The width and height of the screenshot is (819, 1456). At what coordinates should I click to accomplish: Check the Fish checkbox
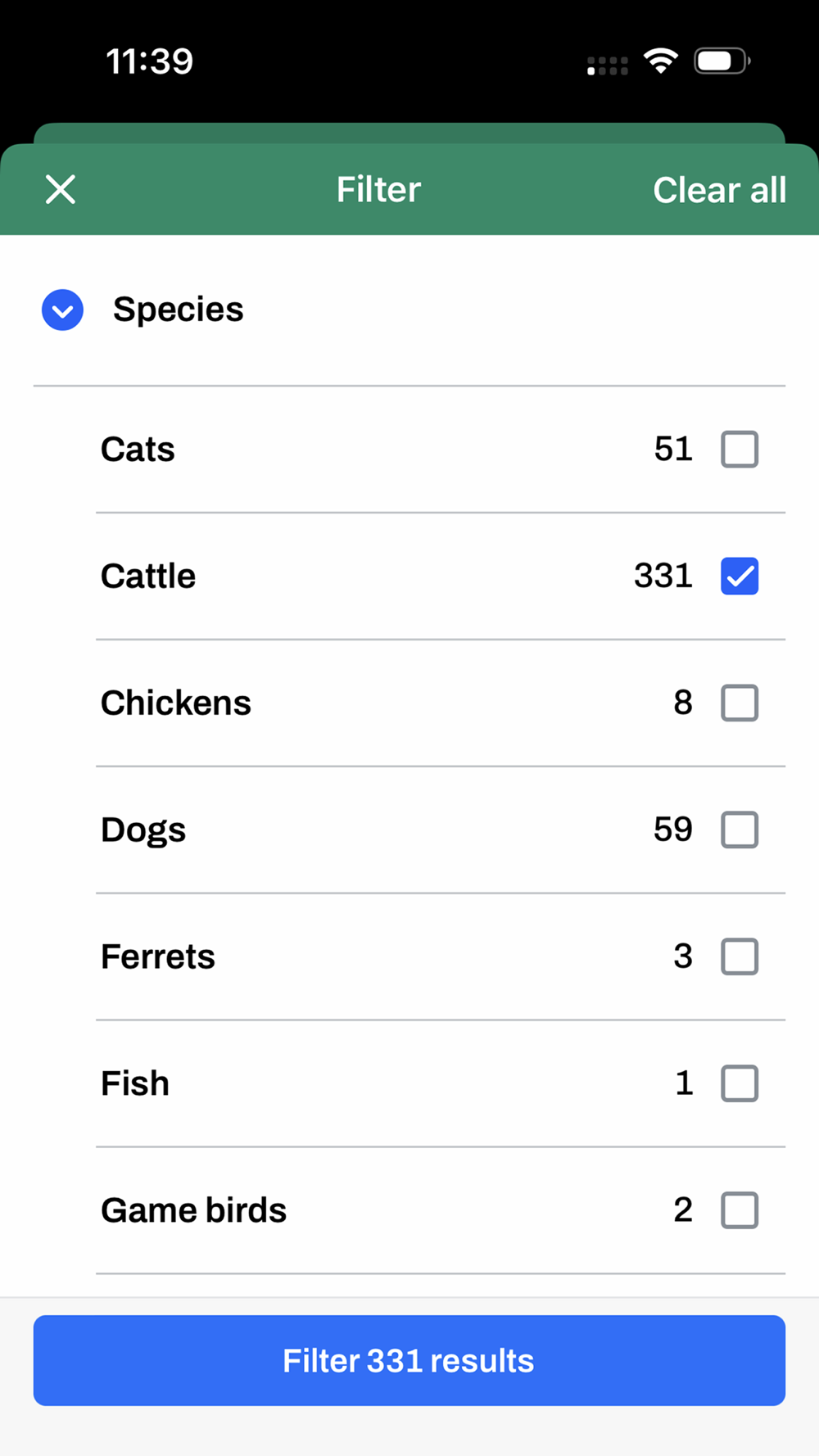739,1083
